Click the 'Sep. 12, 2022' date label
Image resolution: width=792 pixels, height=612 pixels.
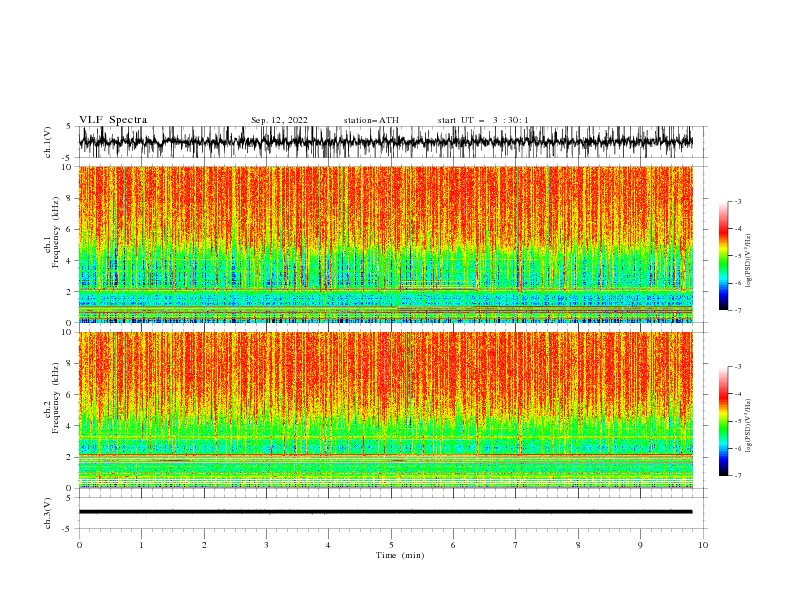click(279, 120)
